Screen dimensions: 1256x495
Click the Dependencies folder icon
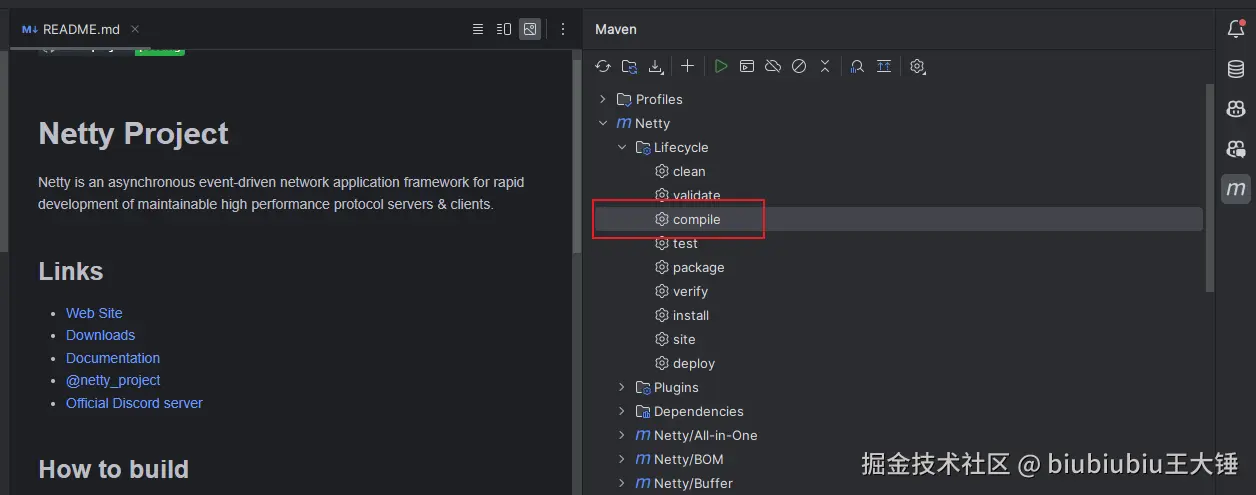tap(643, 411)
